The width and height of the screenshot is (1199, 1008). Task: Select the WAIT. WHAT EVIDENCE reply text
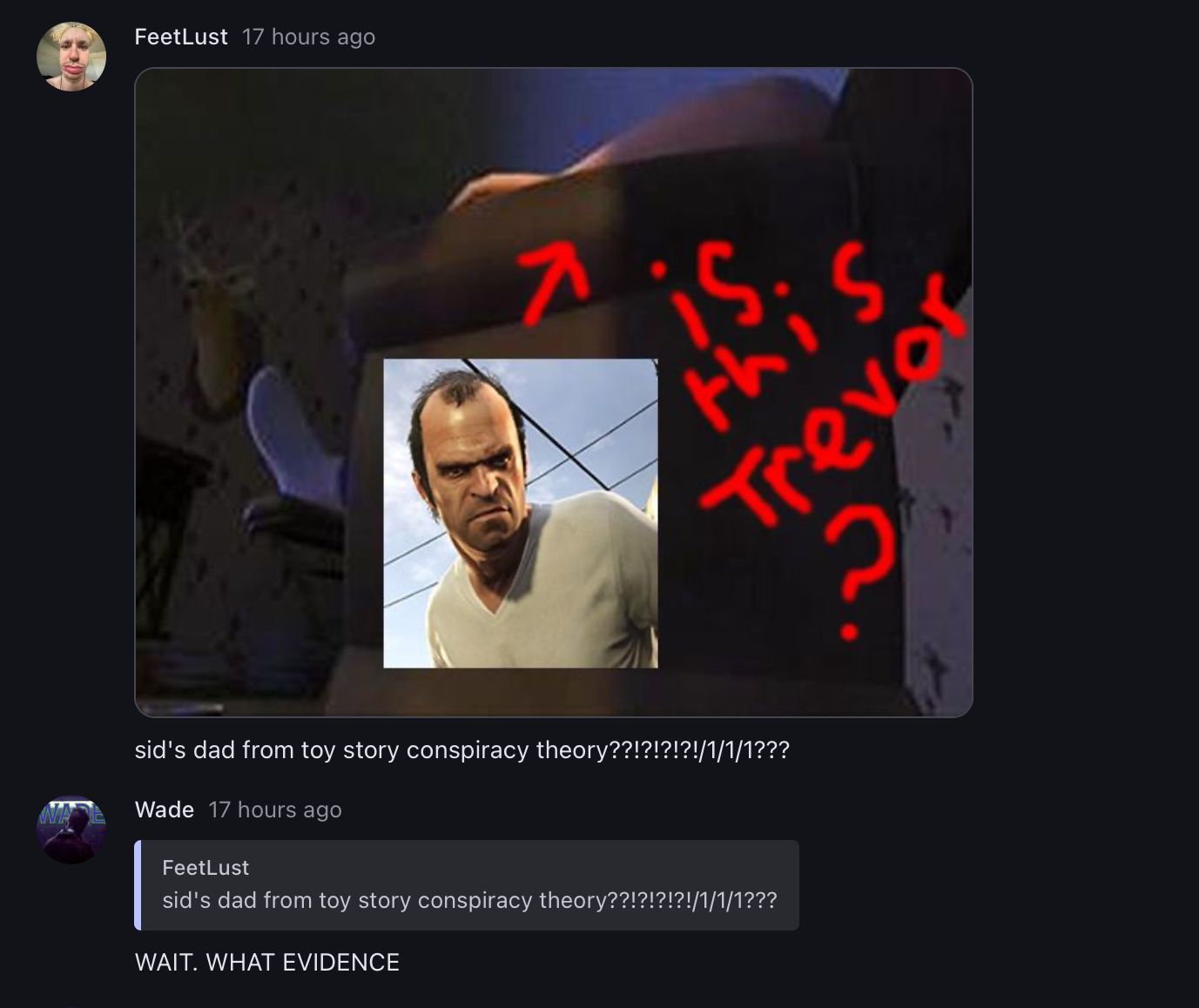[x=267, y=962]
